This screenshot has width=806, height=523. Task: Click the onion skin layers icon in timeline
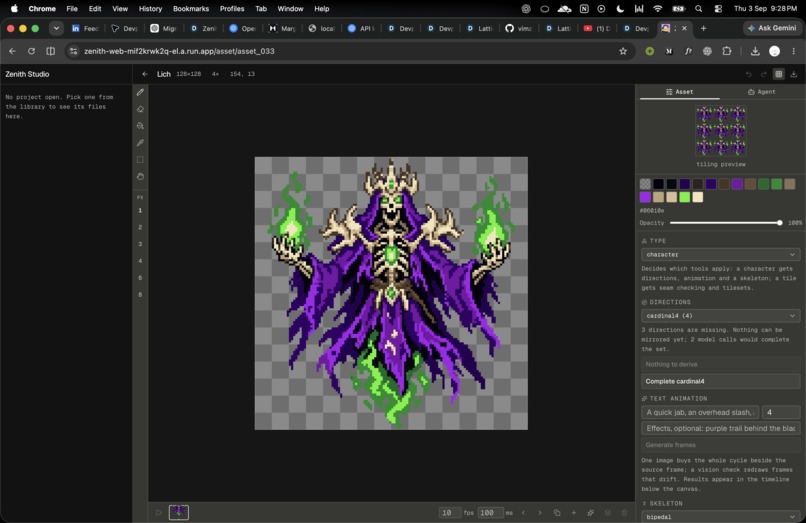coord(608,513)
